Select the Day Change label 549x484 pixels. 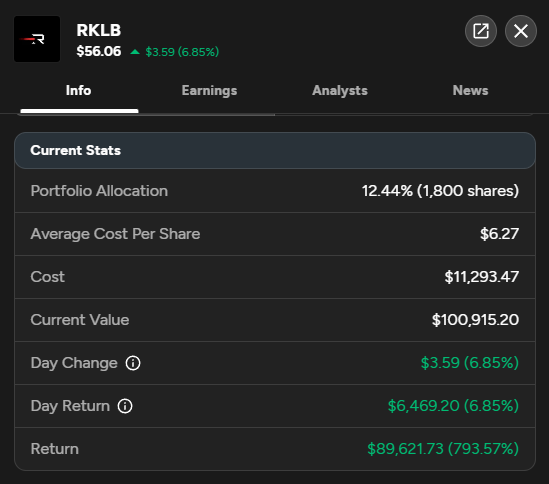click(x=74, y=363)
